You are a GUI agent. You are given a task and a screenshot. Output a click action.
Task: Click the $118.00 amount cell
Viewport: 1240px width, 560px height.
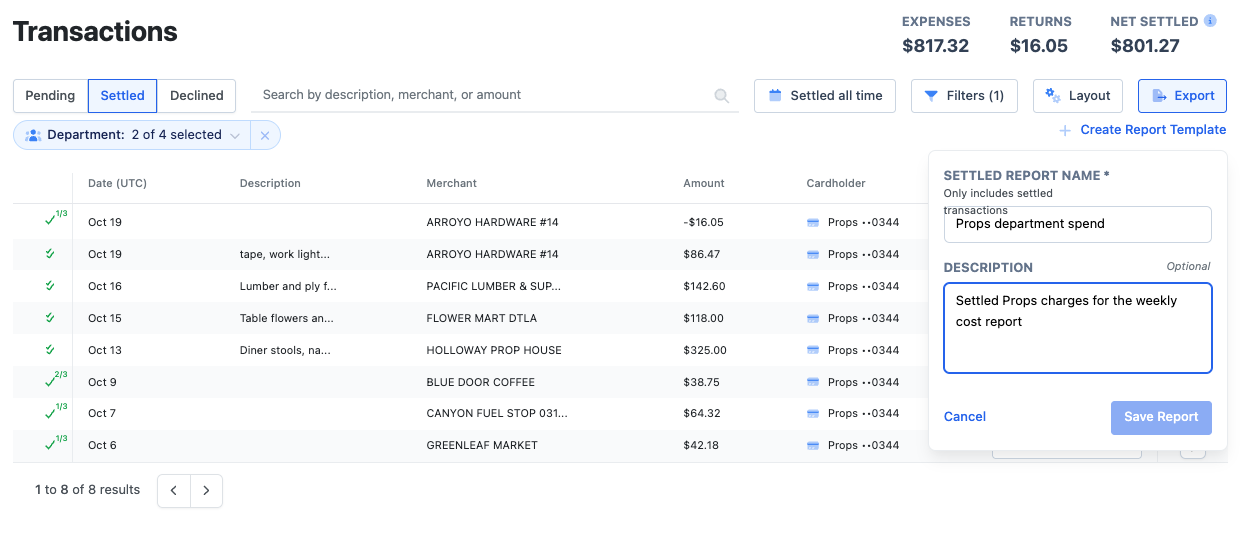[x=705, y=318]
